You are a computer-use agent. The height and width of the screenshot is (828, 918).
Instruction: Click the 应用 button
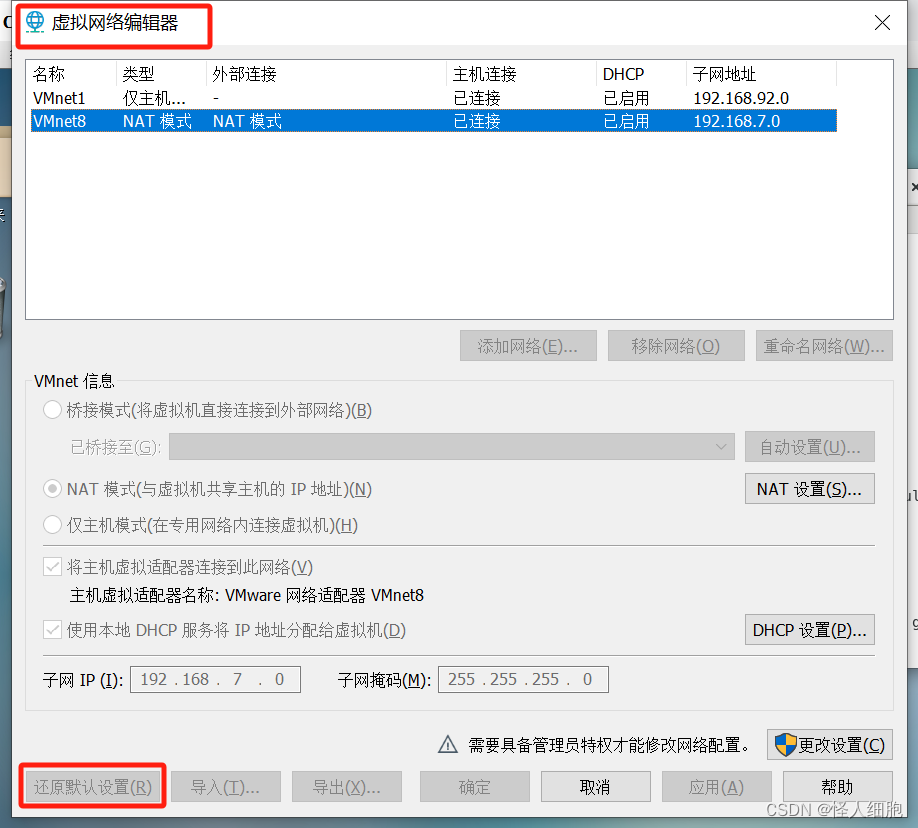[x=716, y=786]
